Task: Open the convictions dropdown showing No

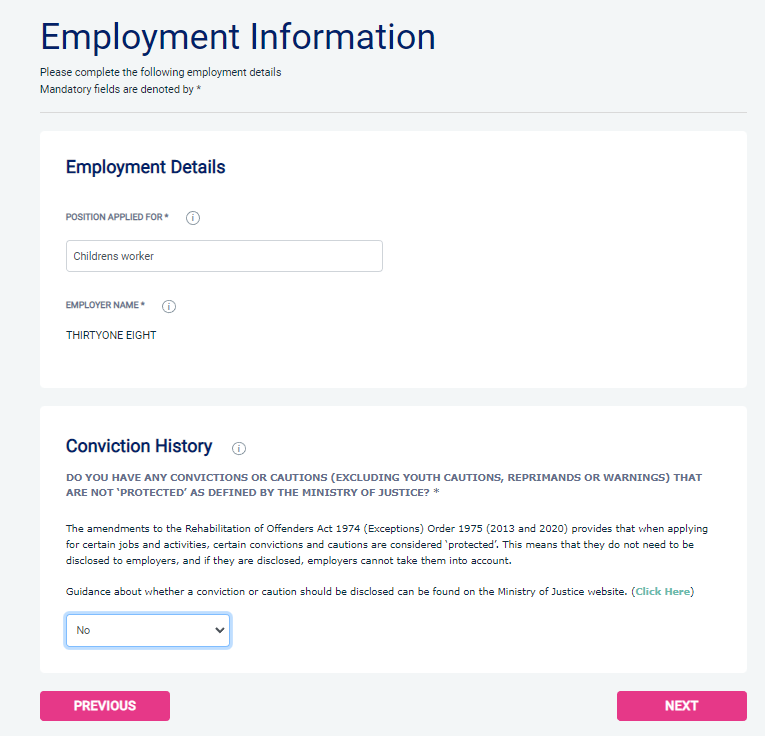Action: (148, 631)
